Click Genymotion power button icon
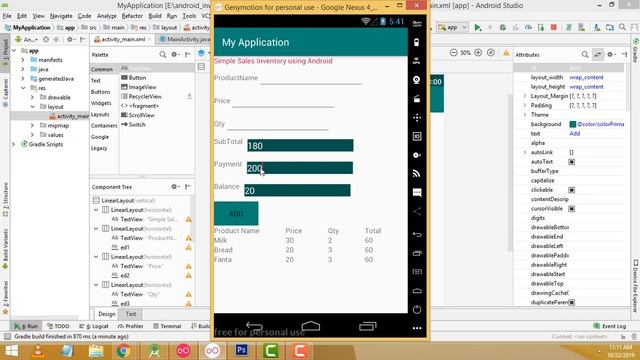The image size is (640, 360). [417, 309]
